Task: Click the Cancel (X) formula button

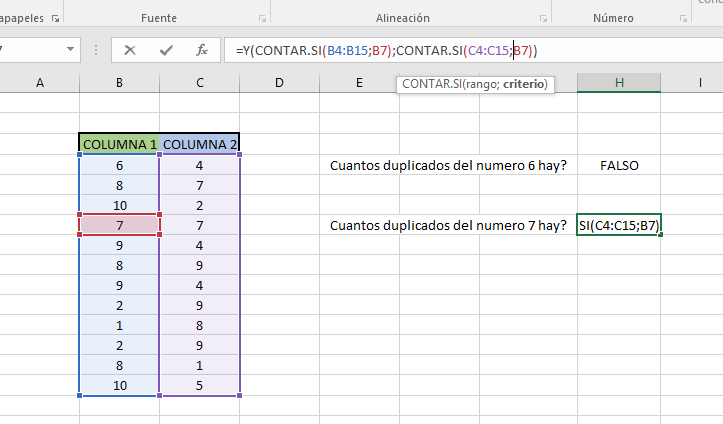Action: pos(130,50)
